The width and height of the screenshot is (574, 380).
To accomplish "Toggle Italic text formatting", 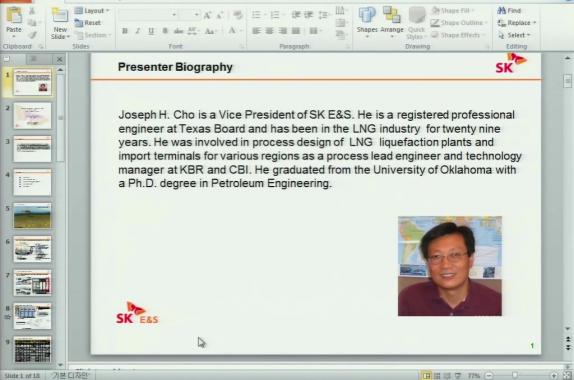I will coord(138,31).
